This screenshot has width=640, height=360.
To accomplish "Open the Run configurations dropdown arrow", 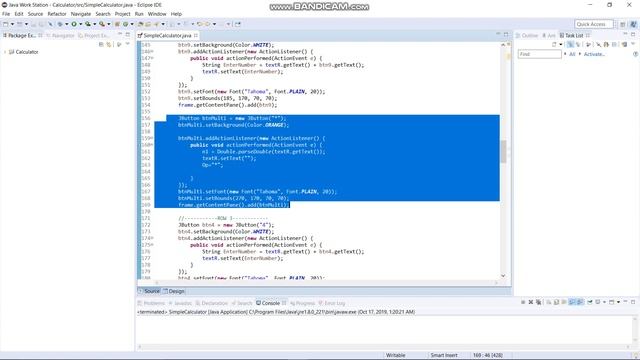I will pos(80,24).
